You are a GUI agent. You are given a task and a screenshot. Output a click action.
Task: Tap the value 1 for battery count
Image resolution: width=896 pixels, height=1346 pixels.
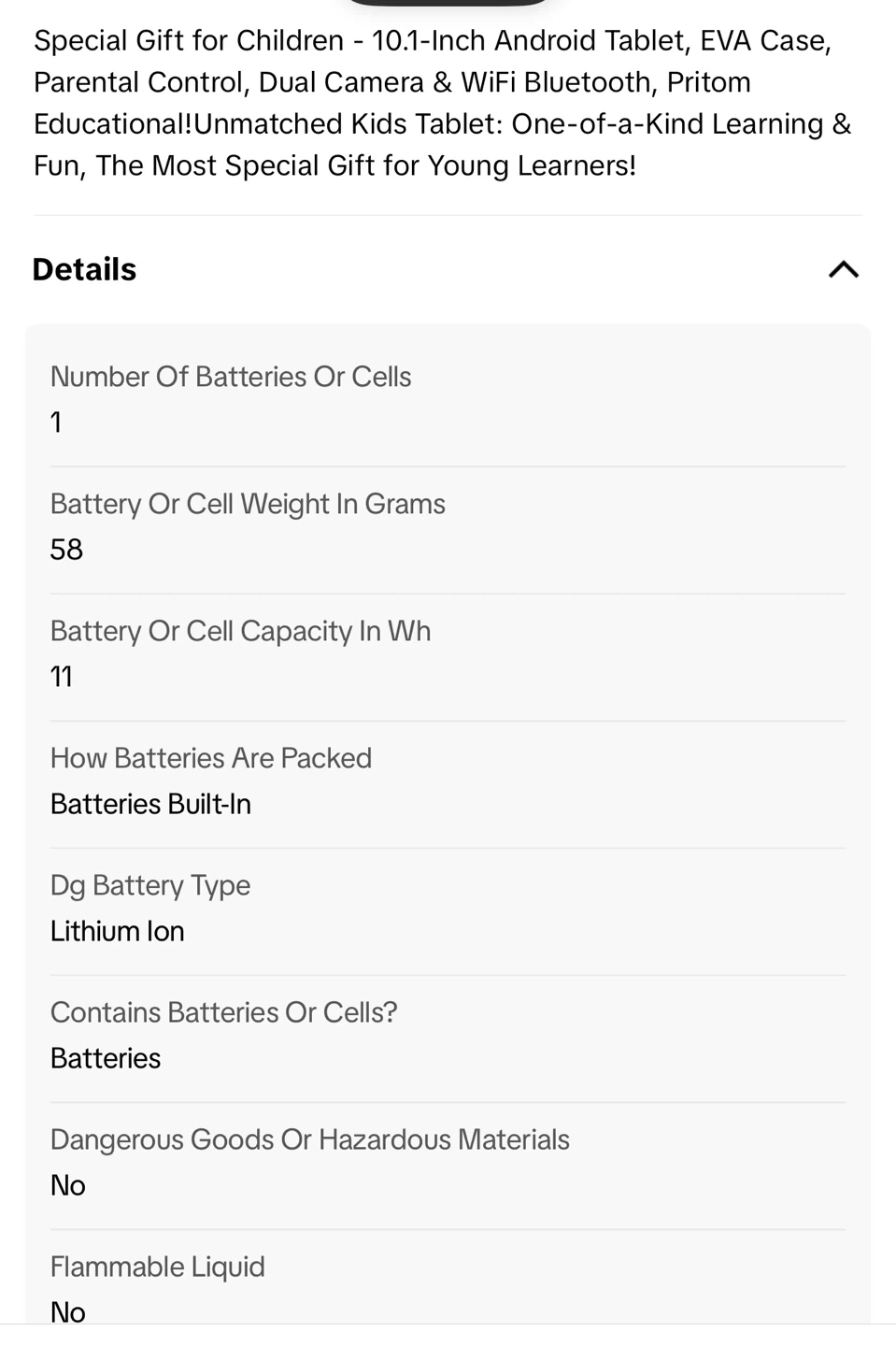coord(56,422)
